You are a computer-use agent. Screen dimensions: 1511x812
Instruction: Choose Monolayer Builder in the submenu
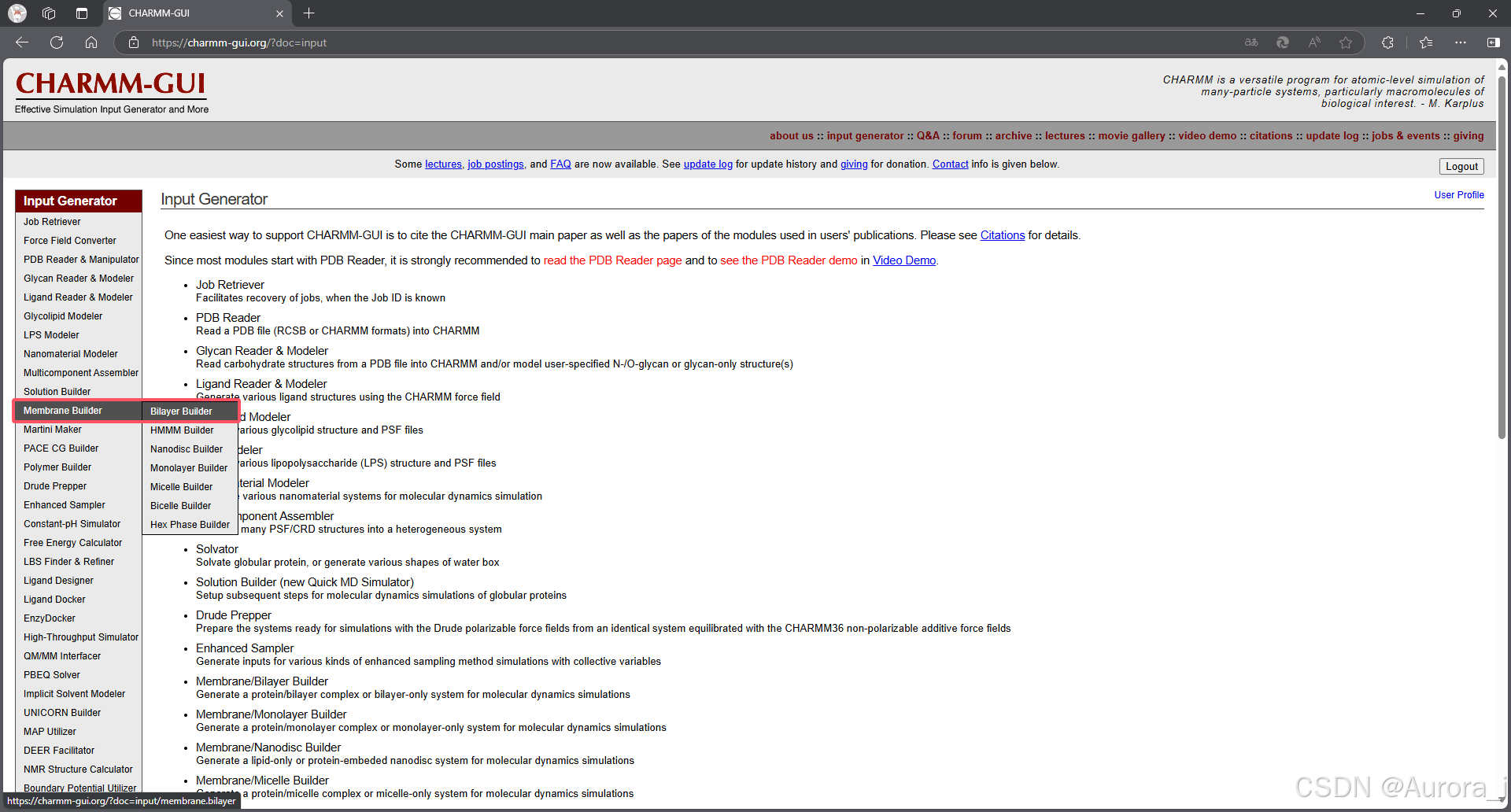pos(190,468)
